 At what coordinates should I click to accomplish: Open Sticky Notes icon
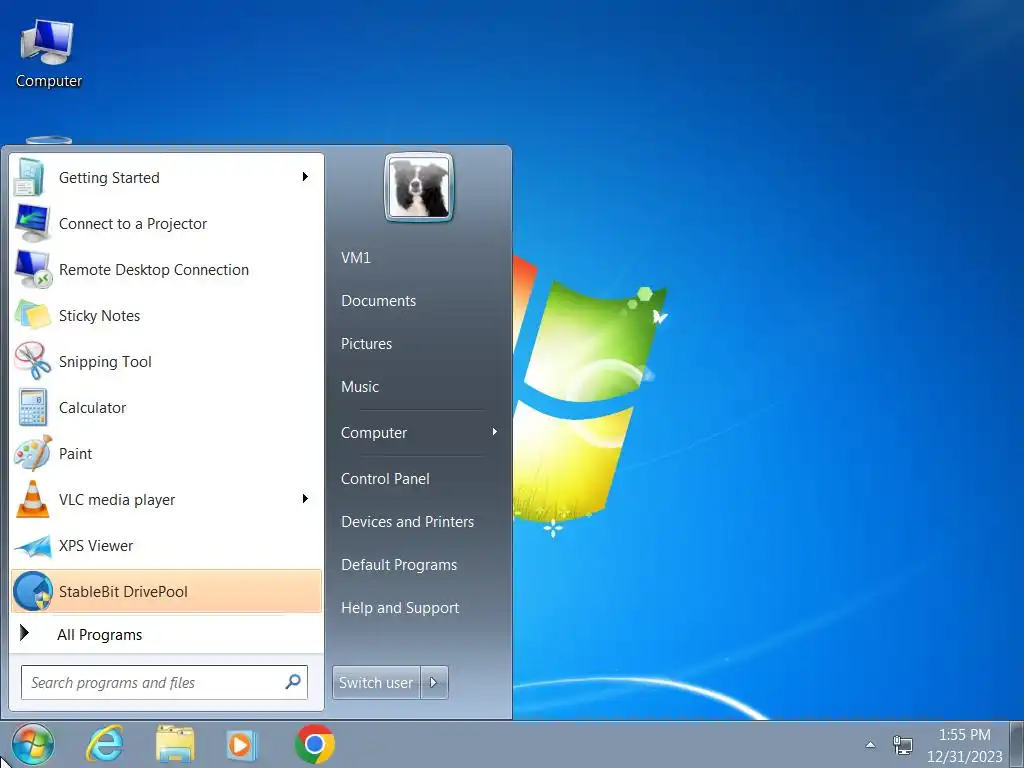[32, 315]
